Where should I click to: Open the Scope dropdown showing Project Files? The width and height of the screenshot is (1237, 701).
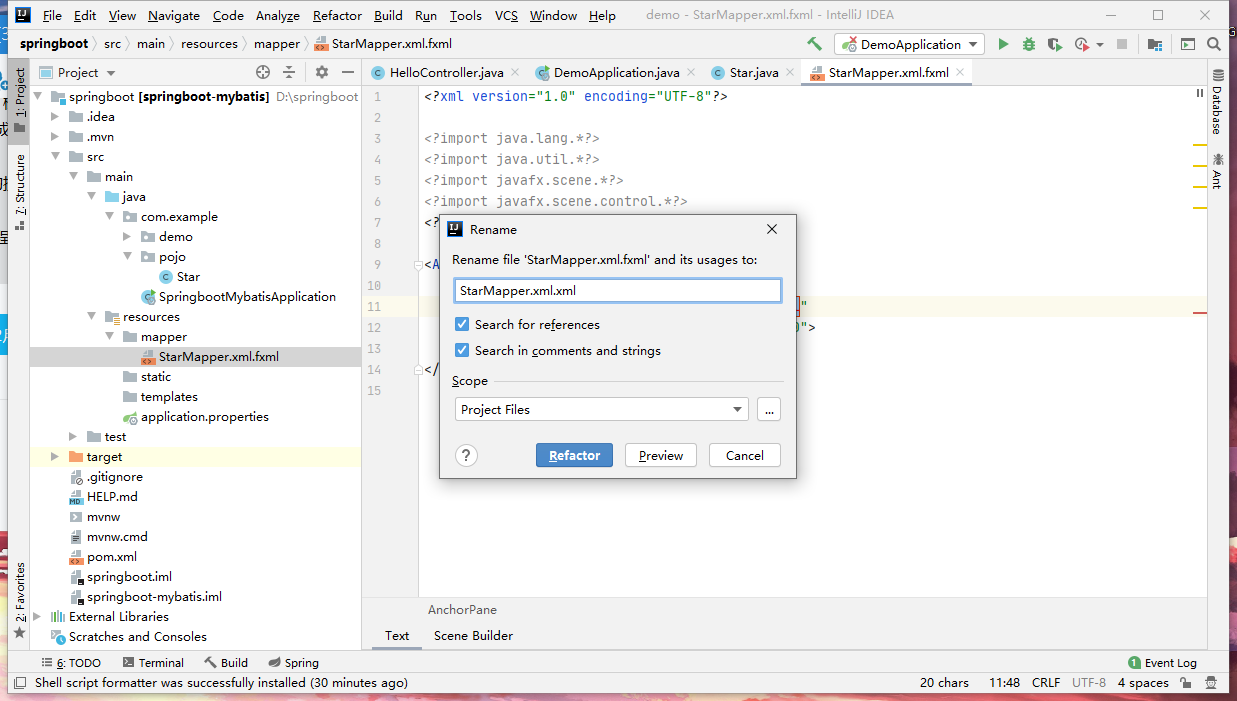[x=601, y=409]
